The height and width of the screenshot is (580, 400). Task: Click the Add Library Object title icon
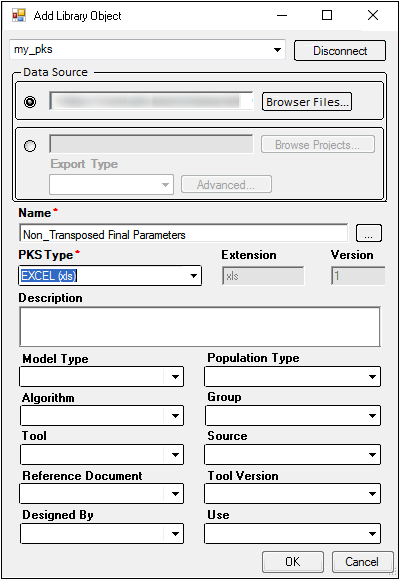click(x=19, y=16)
